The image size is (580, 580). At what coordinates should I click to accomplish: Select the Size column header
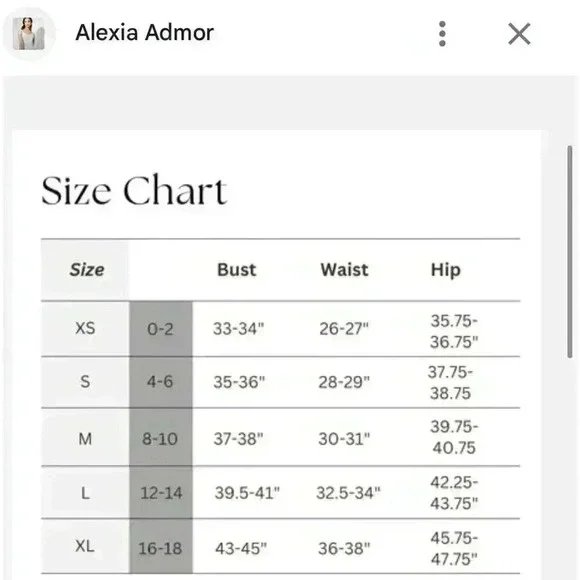[x=87, y=270]
